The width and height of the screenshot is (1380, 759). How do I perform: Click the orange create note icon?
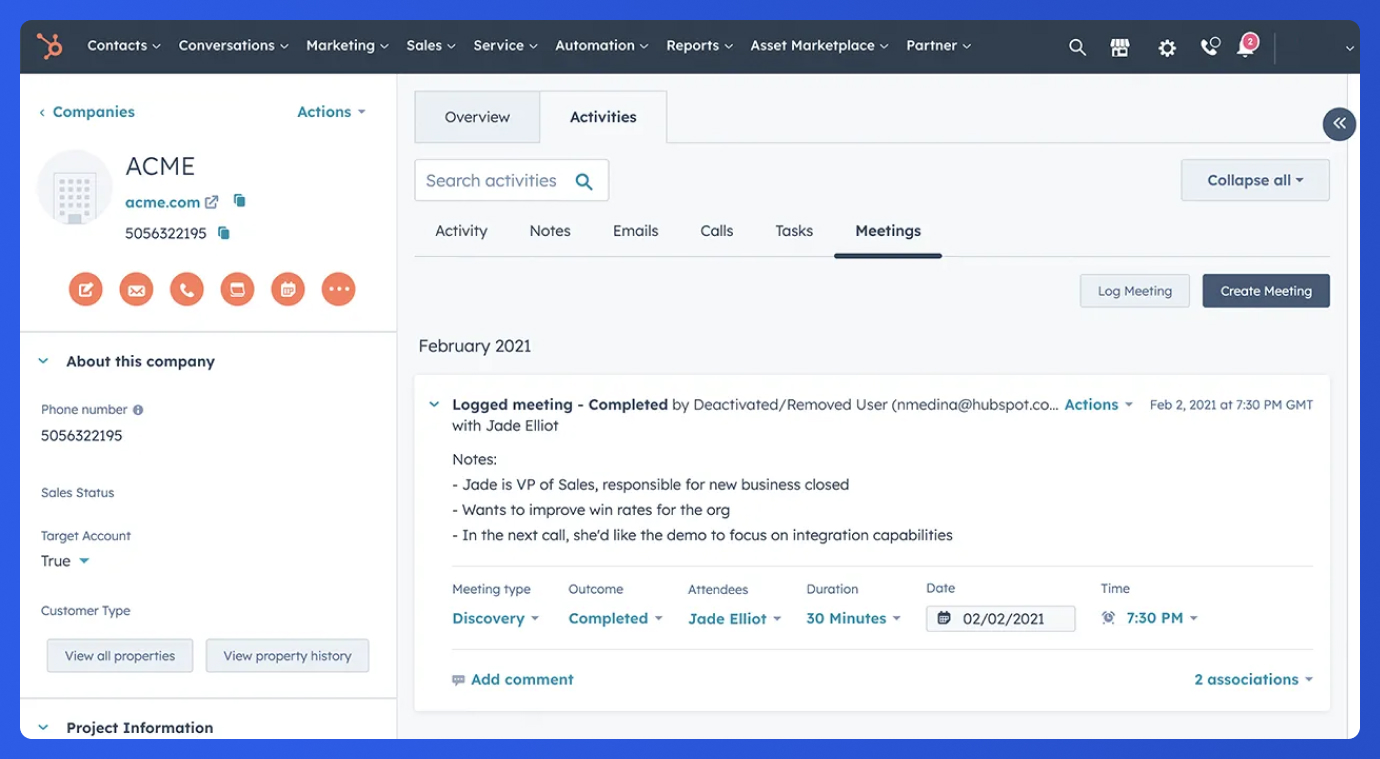click(86, 290)
